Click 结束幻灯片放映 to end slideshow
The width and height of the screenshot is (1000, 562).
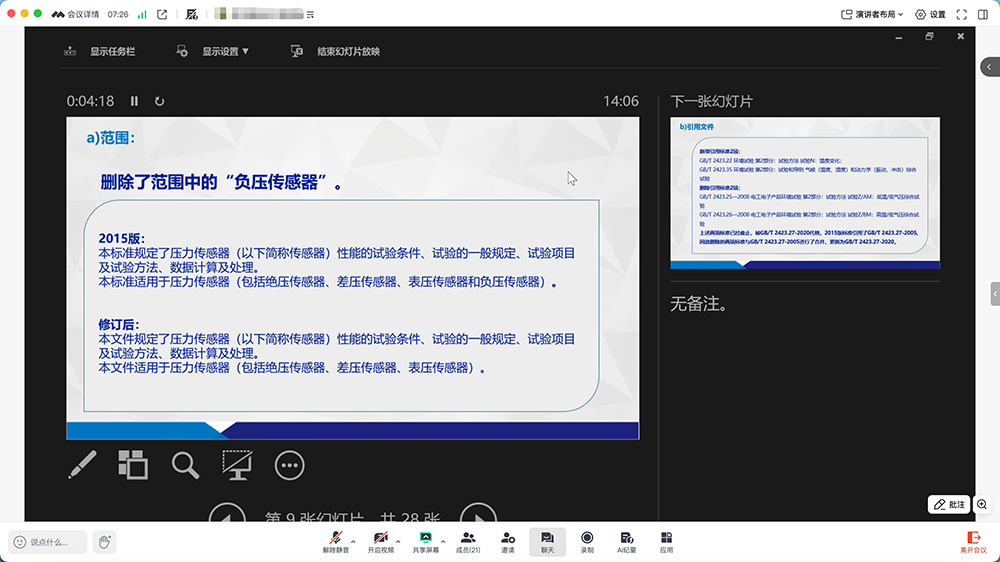point(336,51)
